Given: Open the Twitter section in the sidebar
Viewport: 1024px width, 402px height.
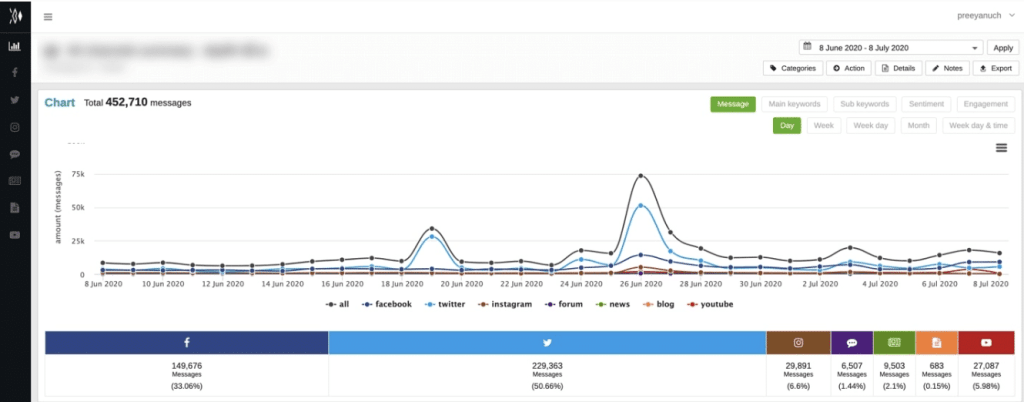Looking at the screenshot, I should pos(15,100).
